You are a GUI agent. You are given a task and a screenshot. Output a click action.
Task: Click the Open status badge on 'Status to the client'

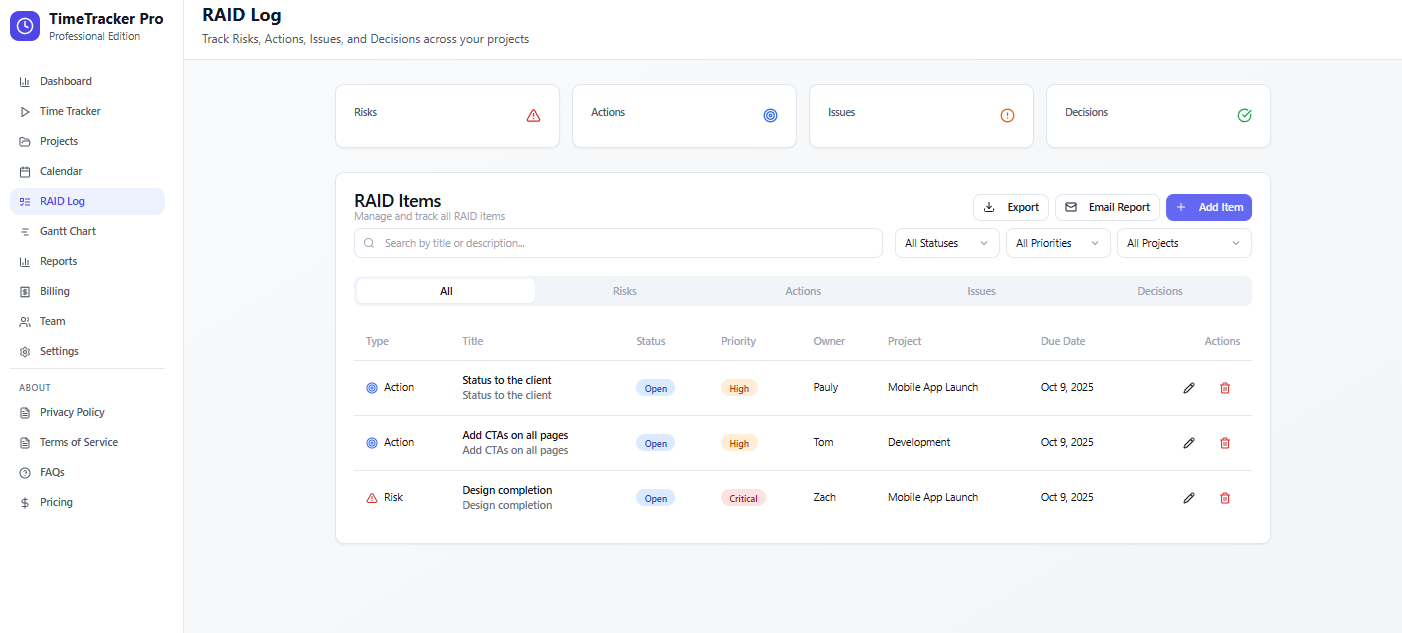[x=655, y=387]
